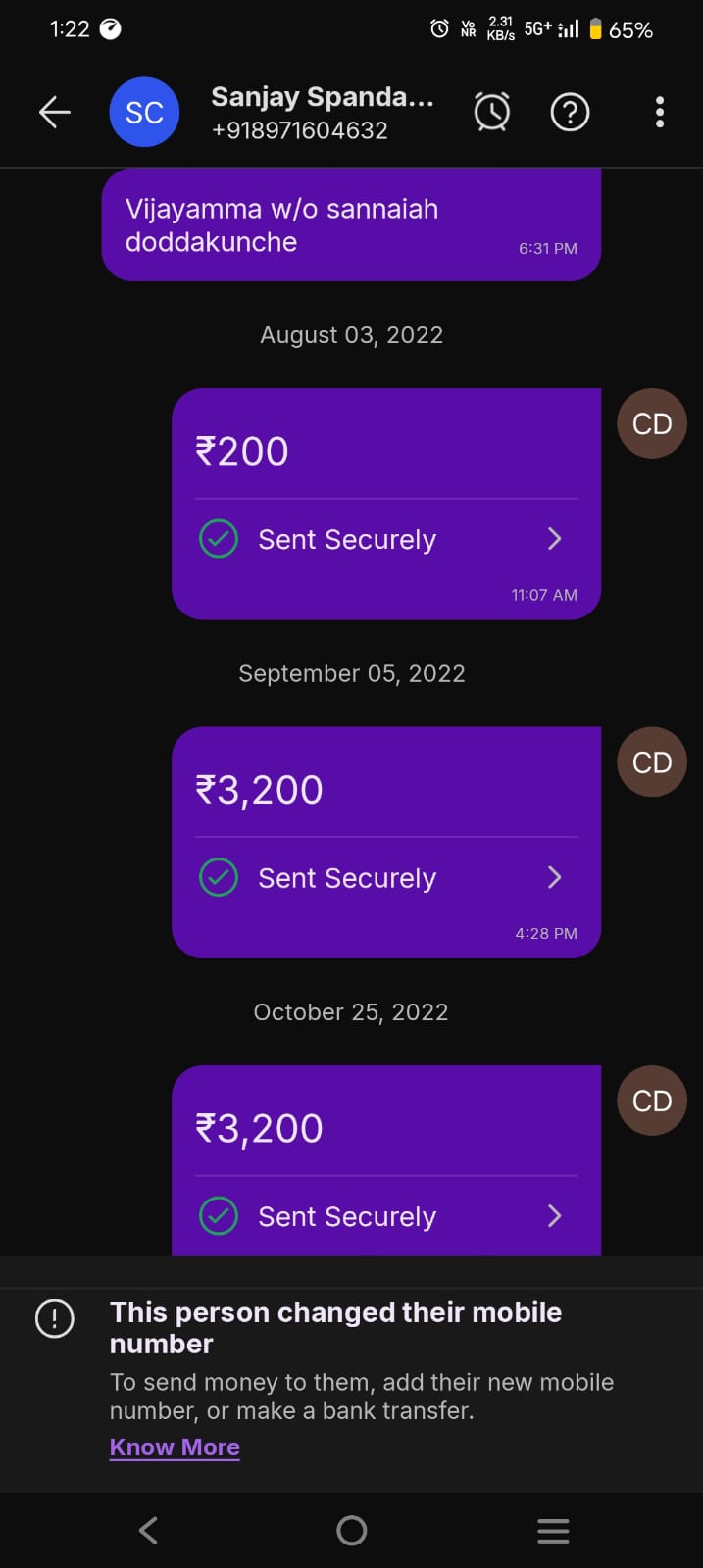Open the Vijayamma w/o sannaiah message bubble

pos(351,224)
